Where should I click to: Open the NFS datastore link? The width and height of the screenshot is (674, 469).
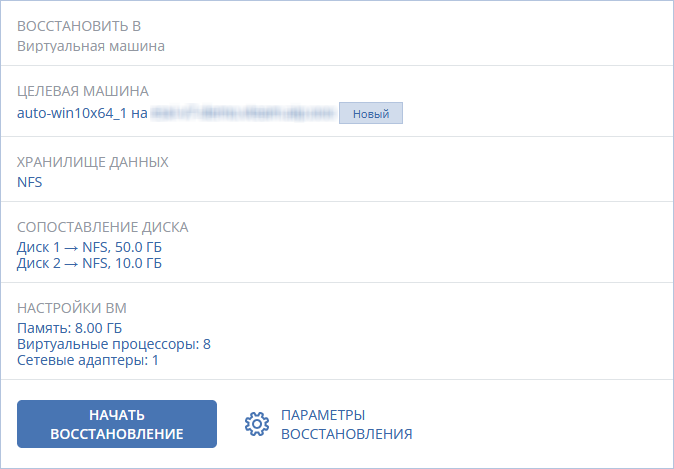click(30, 182)
